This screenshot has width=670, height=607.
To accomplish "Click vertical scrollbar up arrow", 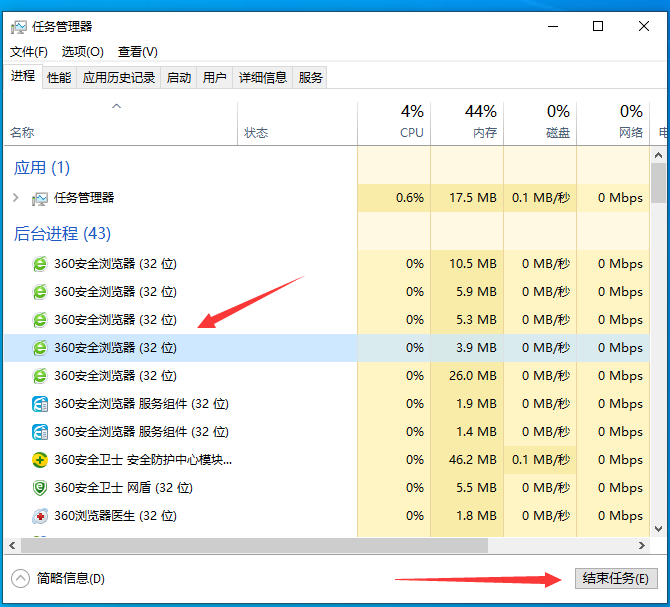I will click(658, 155).
